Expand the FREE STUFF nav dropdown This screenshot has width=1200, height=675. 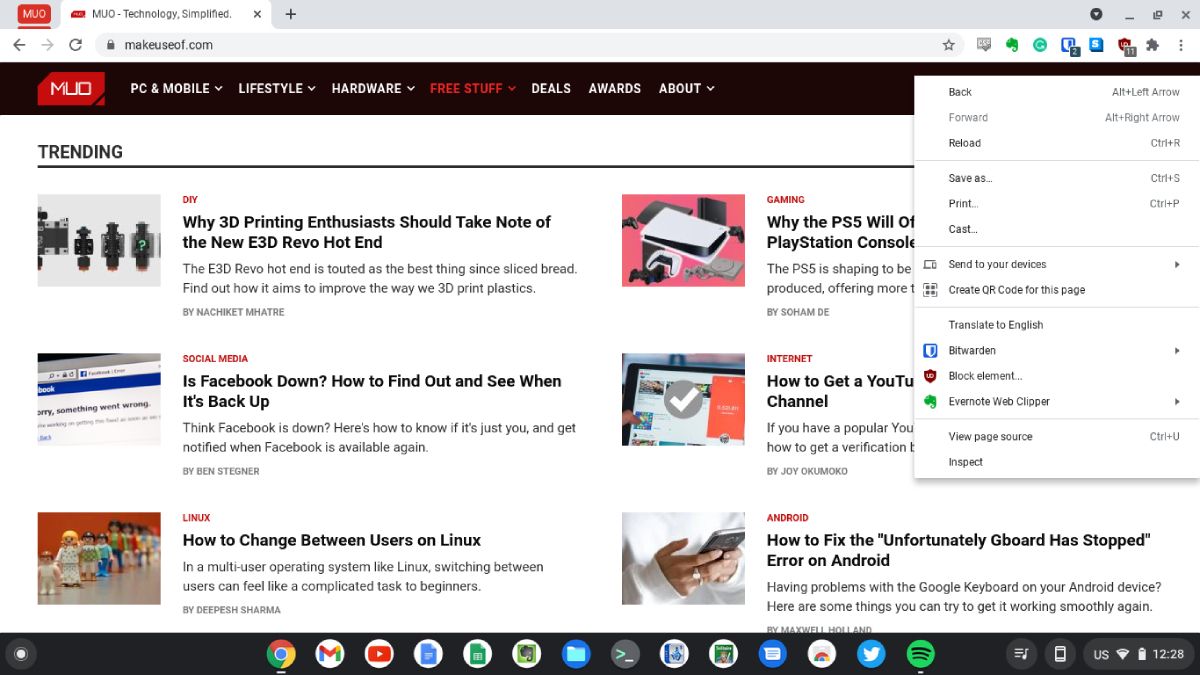[473, 88]
